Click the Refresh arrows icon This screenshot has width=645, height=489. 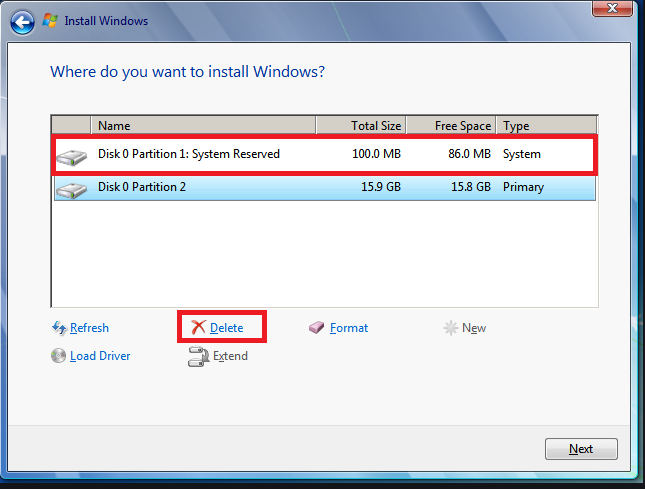[59, 328]
